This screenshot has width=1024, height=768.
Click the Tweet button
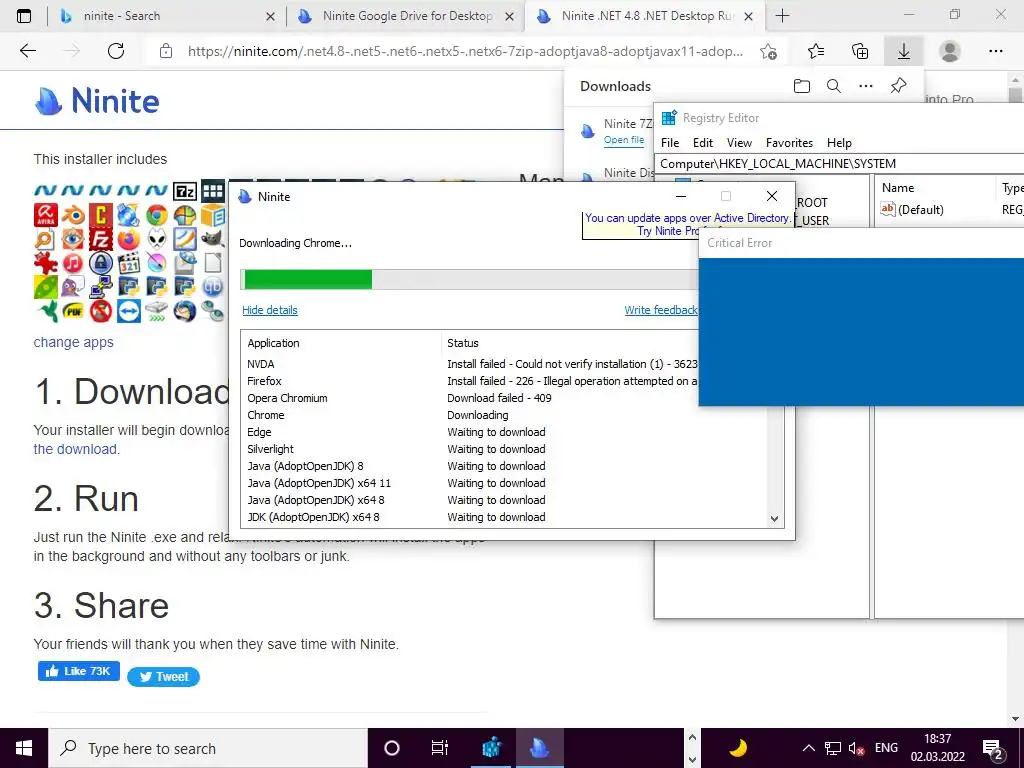pos(163,677)
